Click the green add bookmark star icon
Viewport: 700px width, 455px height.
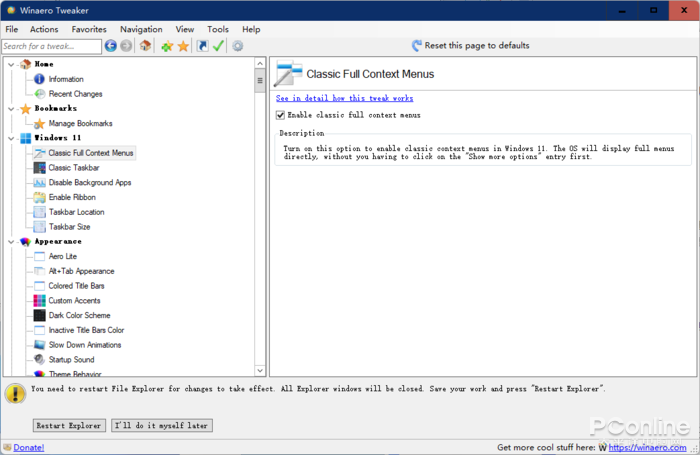coord(167,46)
